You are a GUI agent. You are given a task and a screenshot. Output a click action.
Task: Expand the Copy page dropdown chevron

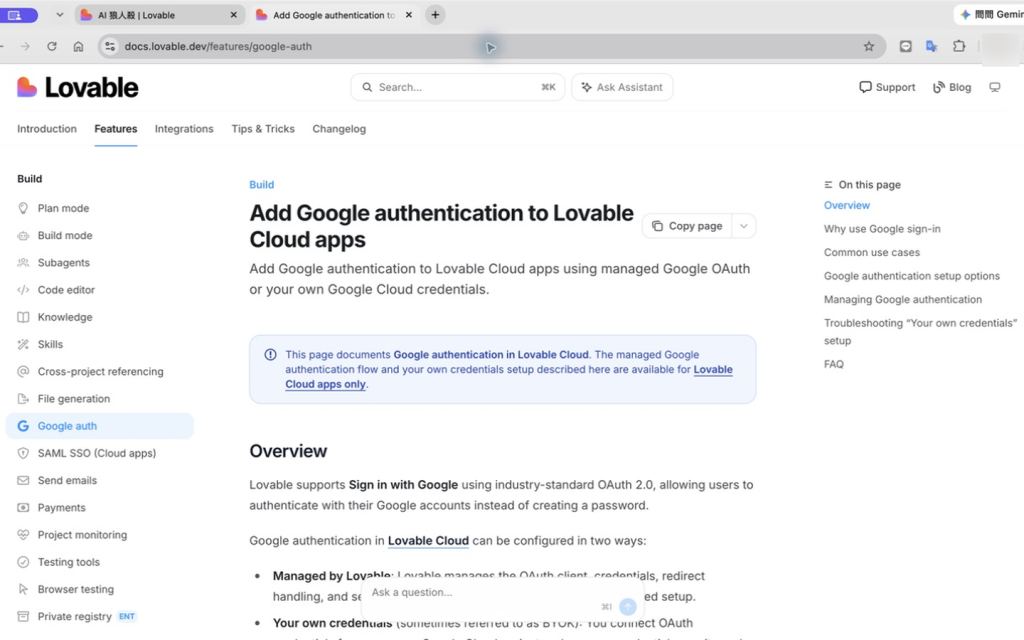click(743, 226)
